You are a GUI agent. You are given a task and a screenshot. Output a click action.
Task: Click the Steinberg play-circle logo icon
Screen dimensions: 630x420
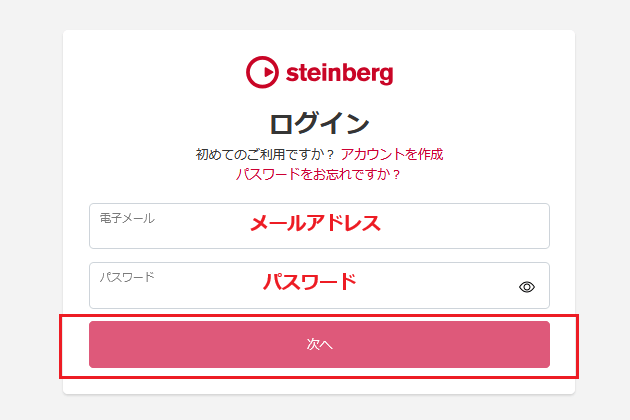click(262, 72)
